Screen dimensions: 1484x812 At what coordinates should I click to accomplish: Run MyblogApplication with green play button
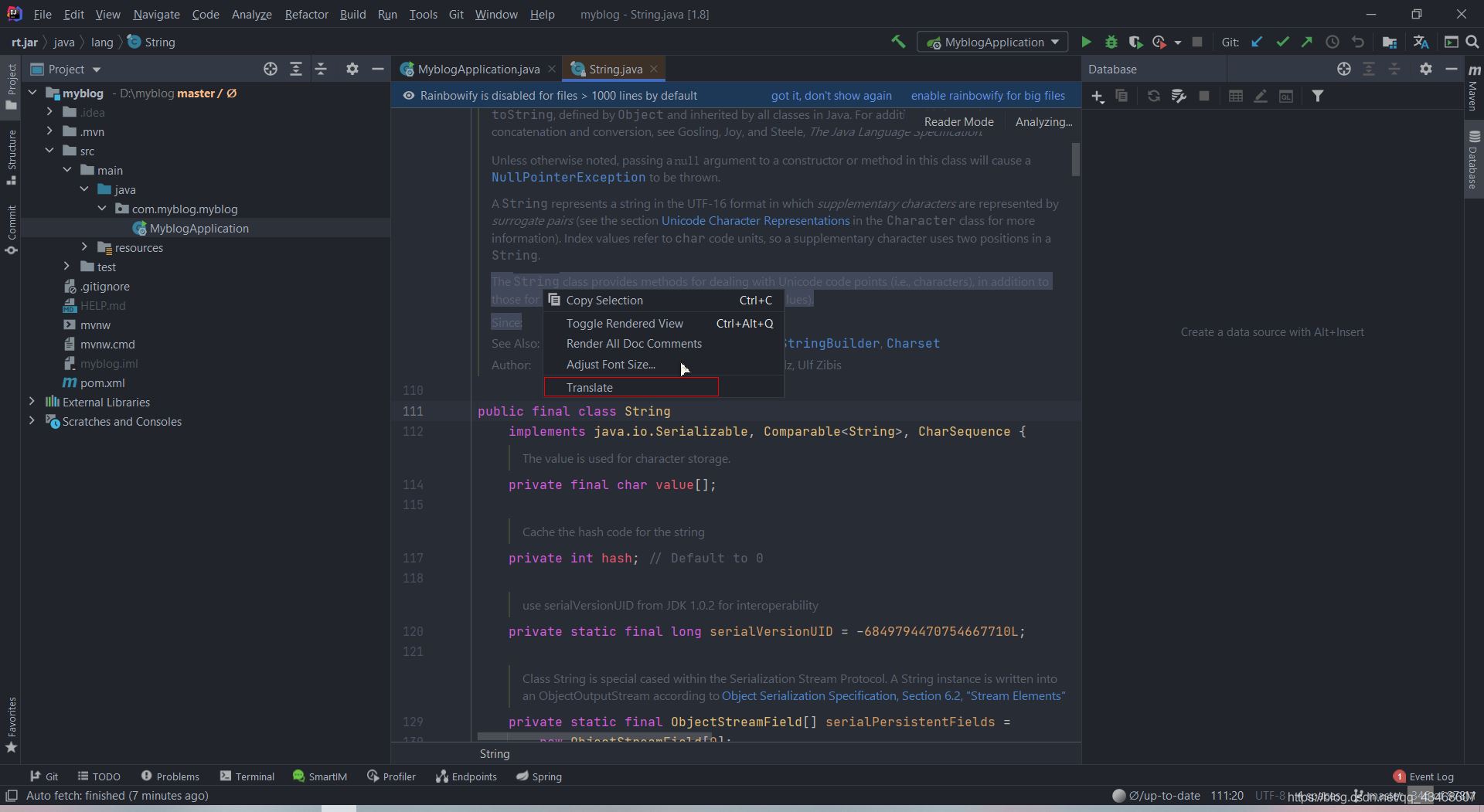[1086, 42]
